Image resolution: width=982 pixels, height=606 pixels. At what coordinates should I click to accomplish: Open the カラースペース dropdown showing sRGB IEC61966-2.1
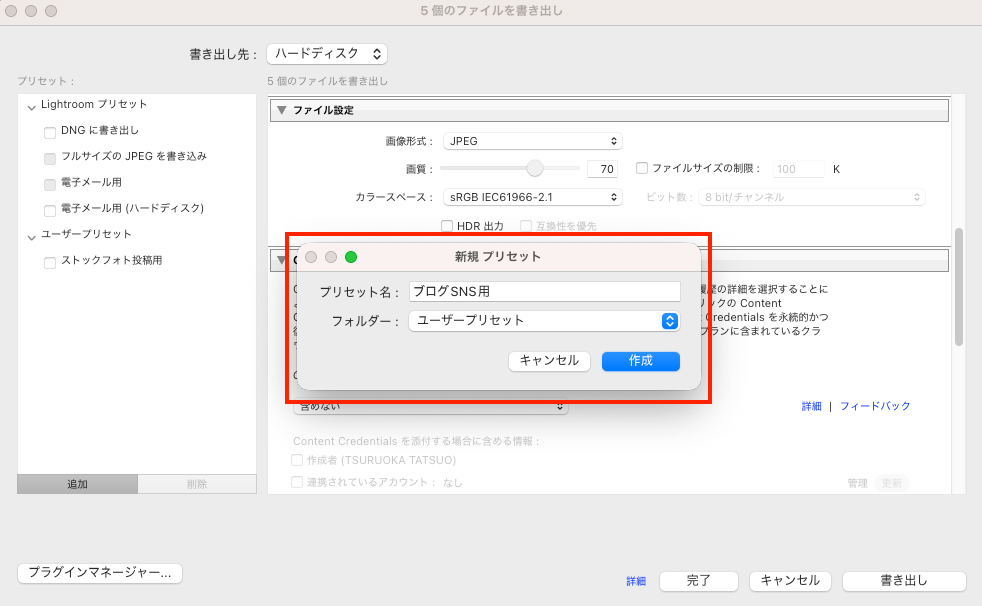point(531,196)
